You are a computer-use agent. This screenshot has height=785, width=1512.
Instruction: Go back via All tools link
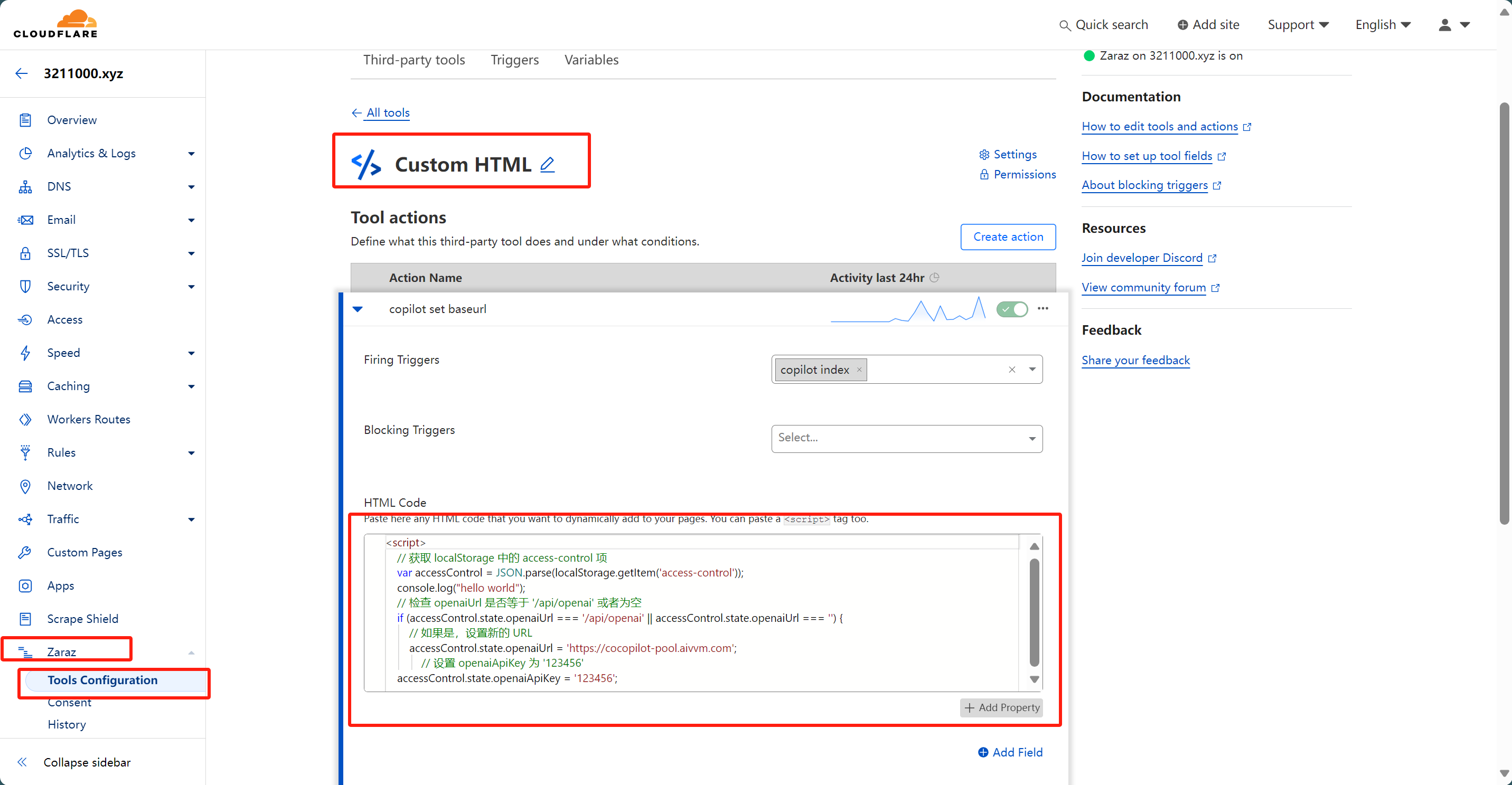click(380, 112)
